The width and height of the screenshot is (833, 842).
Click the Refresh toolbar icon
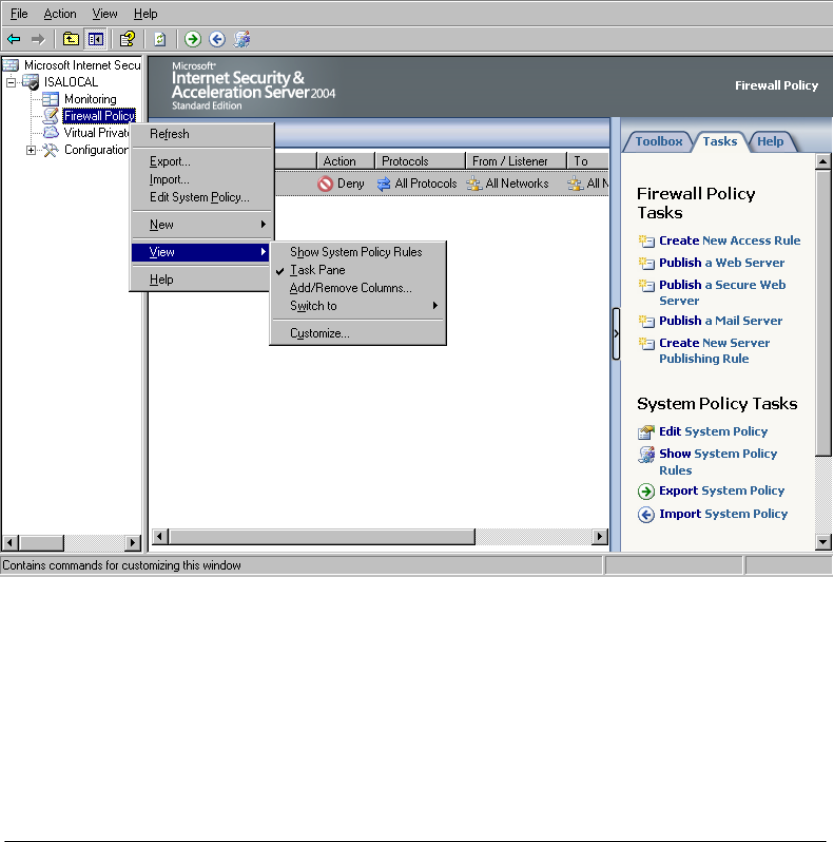tap(160, 39)
